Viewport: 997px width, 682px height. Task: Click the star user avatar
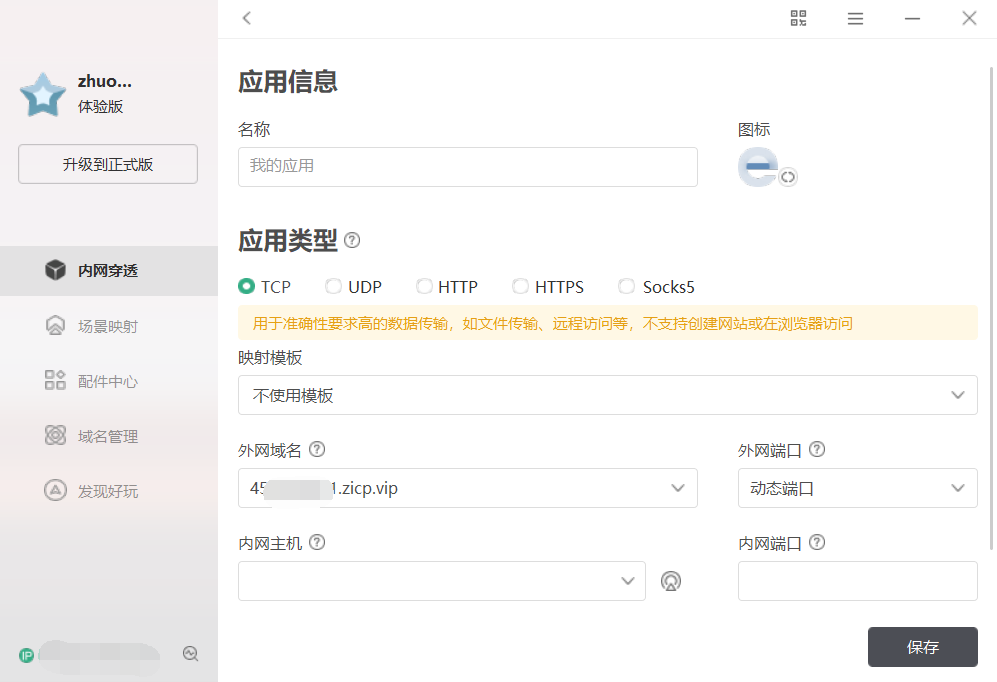tap(43, 95)
